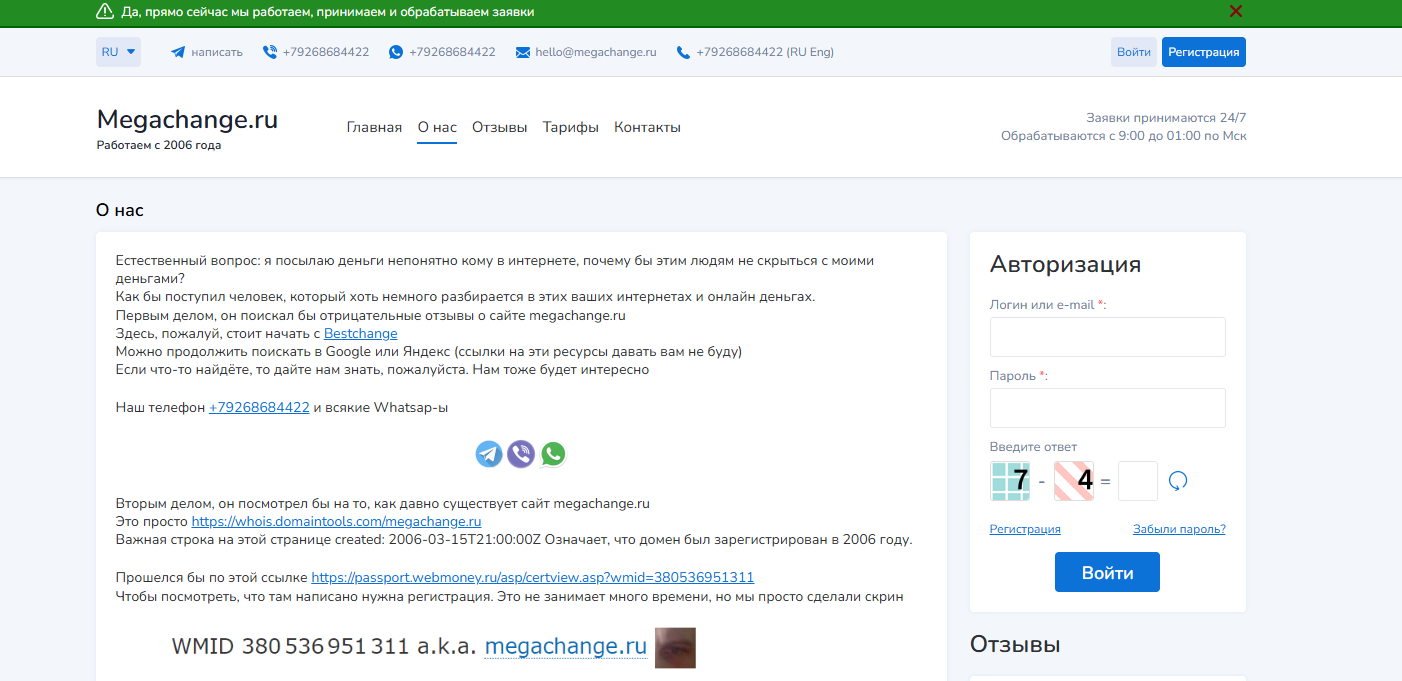This screenshot has width=1402, height=681.
Task: Dismiss the green announcement banner
Action: pos(1235,12)
